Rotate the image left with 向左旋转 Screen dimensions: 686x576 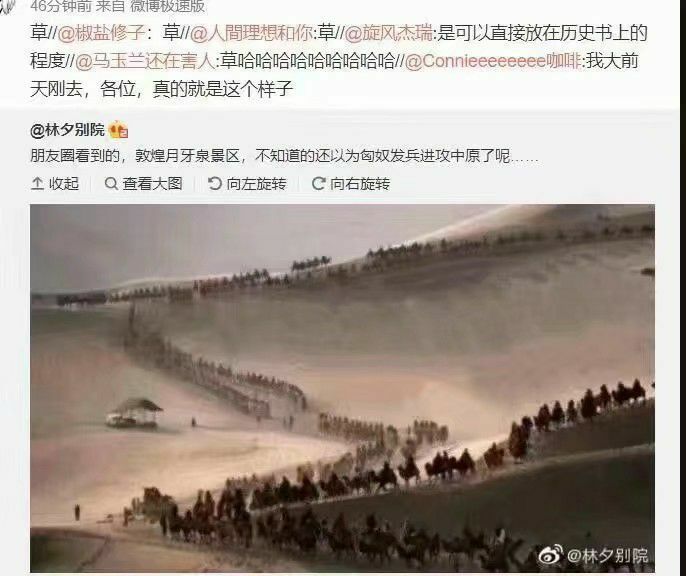click(247, 184)
